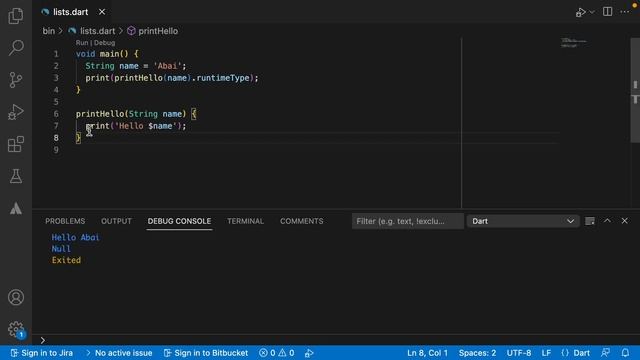The width and height of the screenshot is (640, 360).
Task: Close the lists.dart tab
Action: [102, 12]
